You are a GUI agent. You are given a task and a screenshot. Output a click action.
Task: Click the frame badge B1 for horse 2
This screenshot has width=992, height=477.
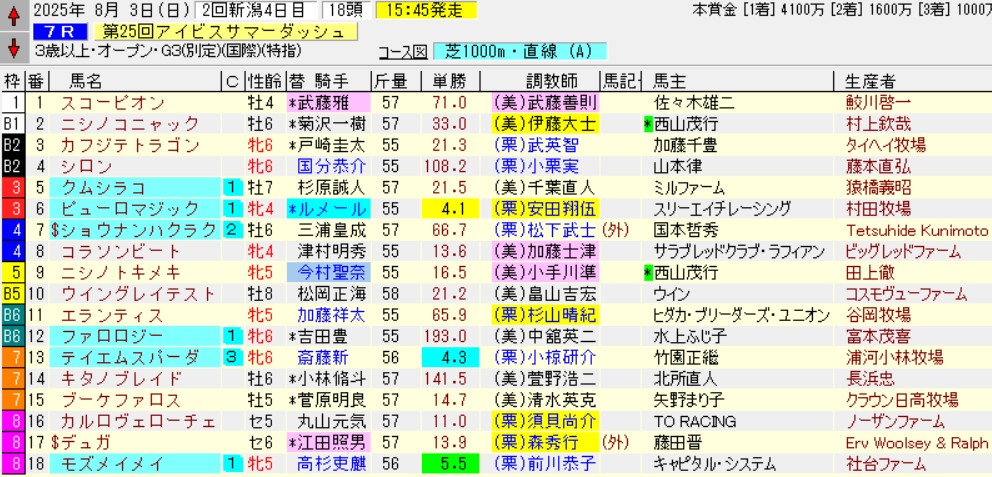click(x=12, y=124)
